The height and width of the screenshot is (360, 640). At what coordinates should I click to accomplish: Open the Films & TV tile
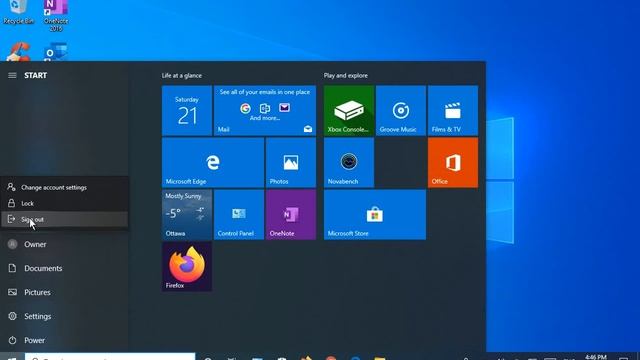(x=453, y=111)
